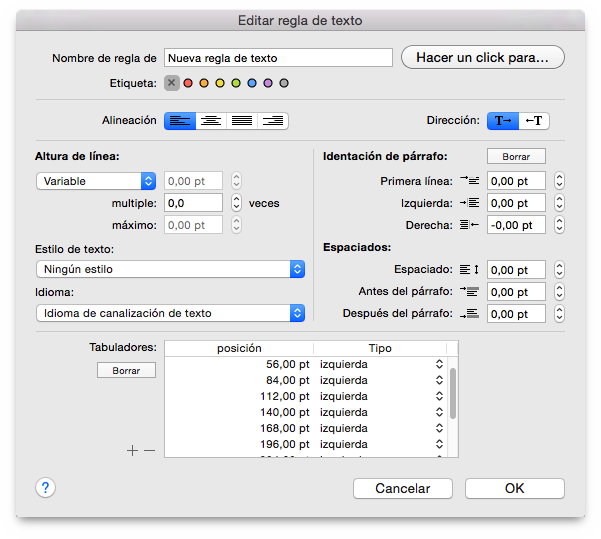The height and width of the screenshot is (539, 601).
Task: Click the Espaciado value field
Action: (516, 270)
